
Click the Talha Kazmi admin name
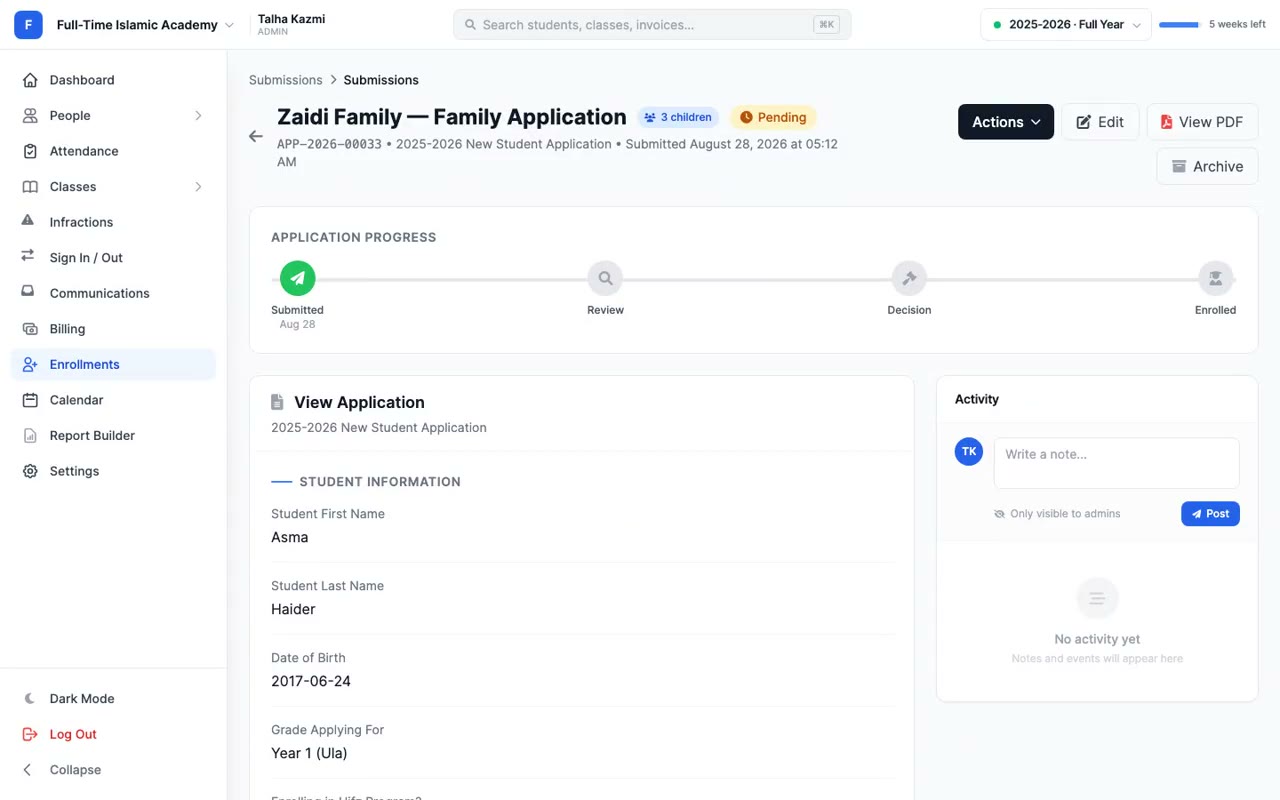(291, 19)
